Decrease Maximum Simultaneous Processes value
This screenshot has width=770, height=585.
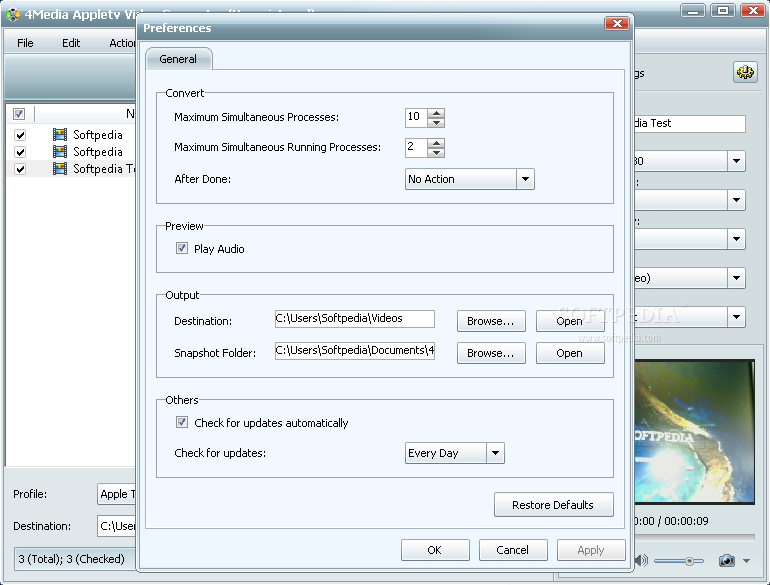436,122
